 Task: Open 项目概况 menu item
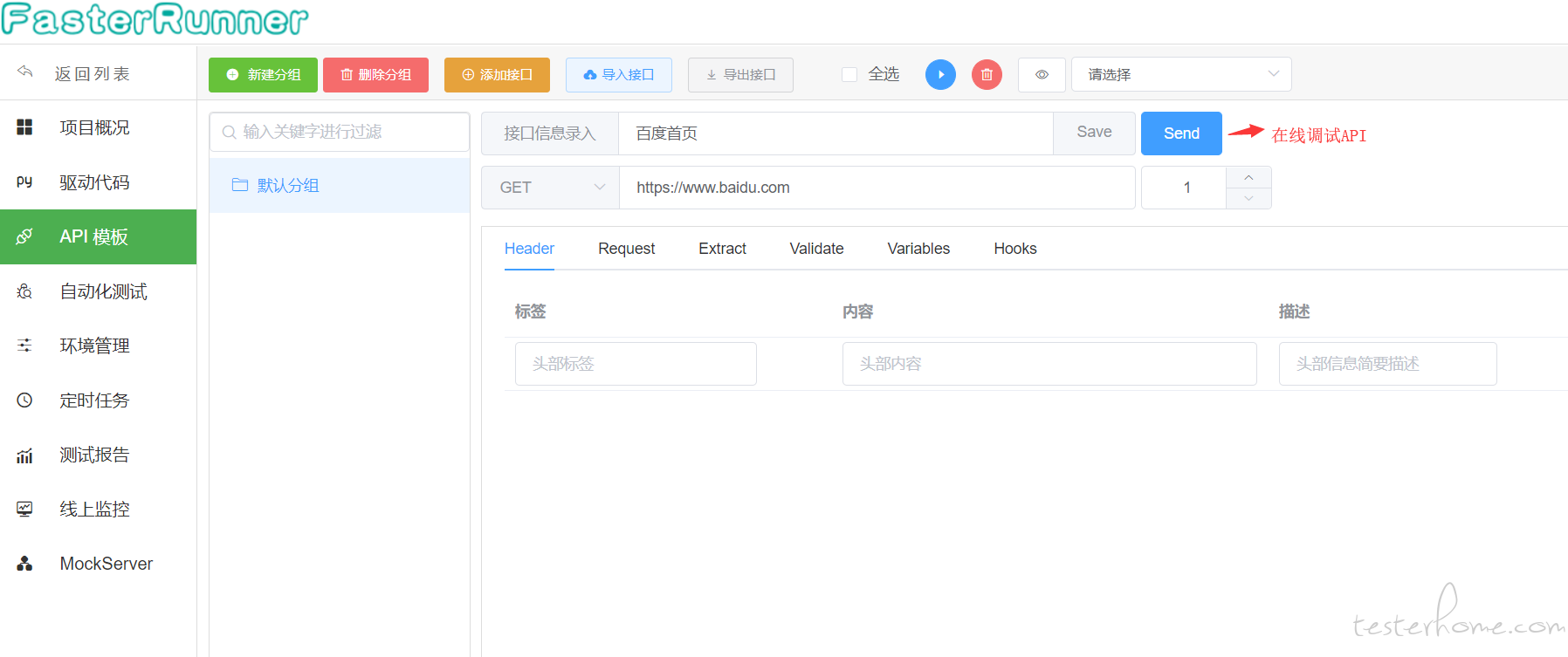(98, 127)
